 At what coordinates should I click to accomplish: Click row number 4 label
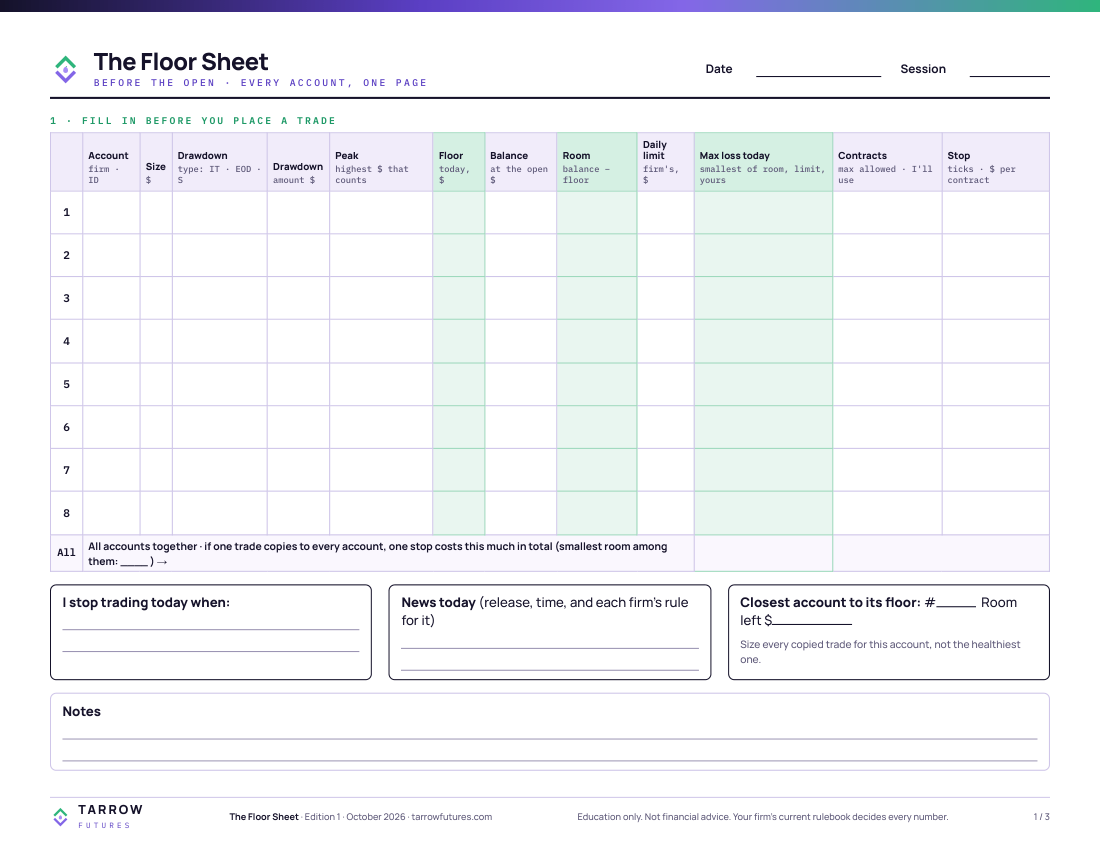pyautogui.click(x=67, y=342)
